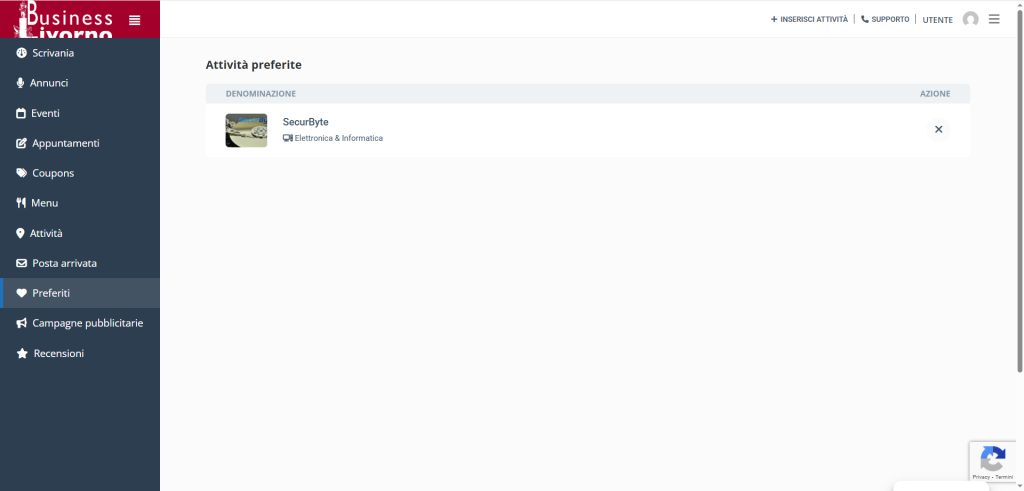Click the Campagne pubblicitarie megaphone icon
1024x491 pixels.
point(21,323)
